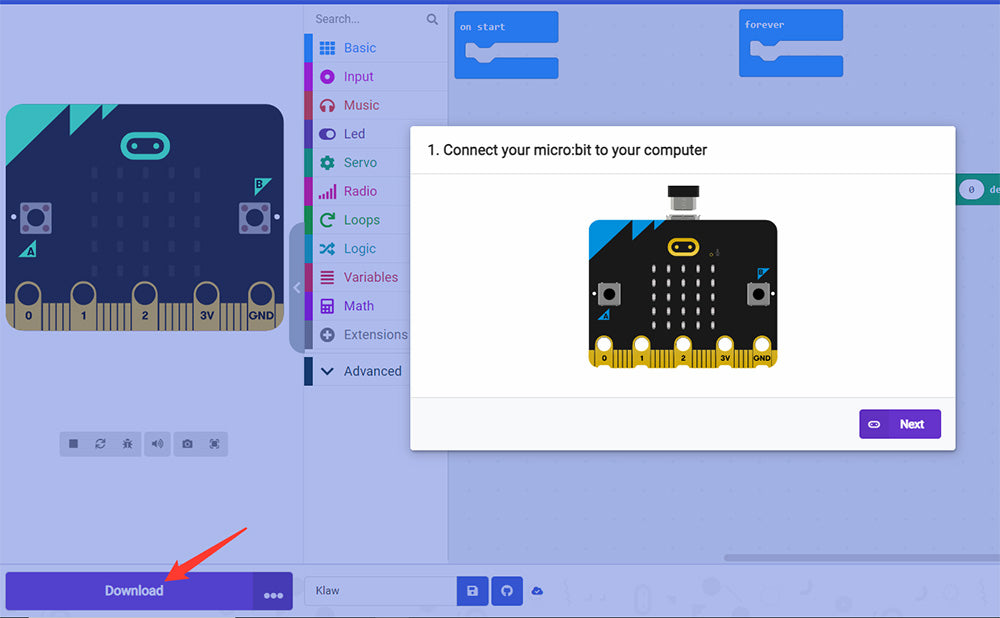Take a simulator screenshot
1000x618 pixels.
tap(187, 444)
